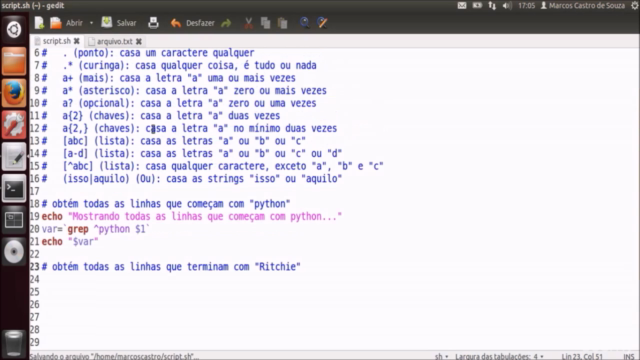Open the workspace switcher in launcher
Viewport: 640px width, 360px height.
[x=14, y=220]
